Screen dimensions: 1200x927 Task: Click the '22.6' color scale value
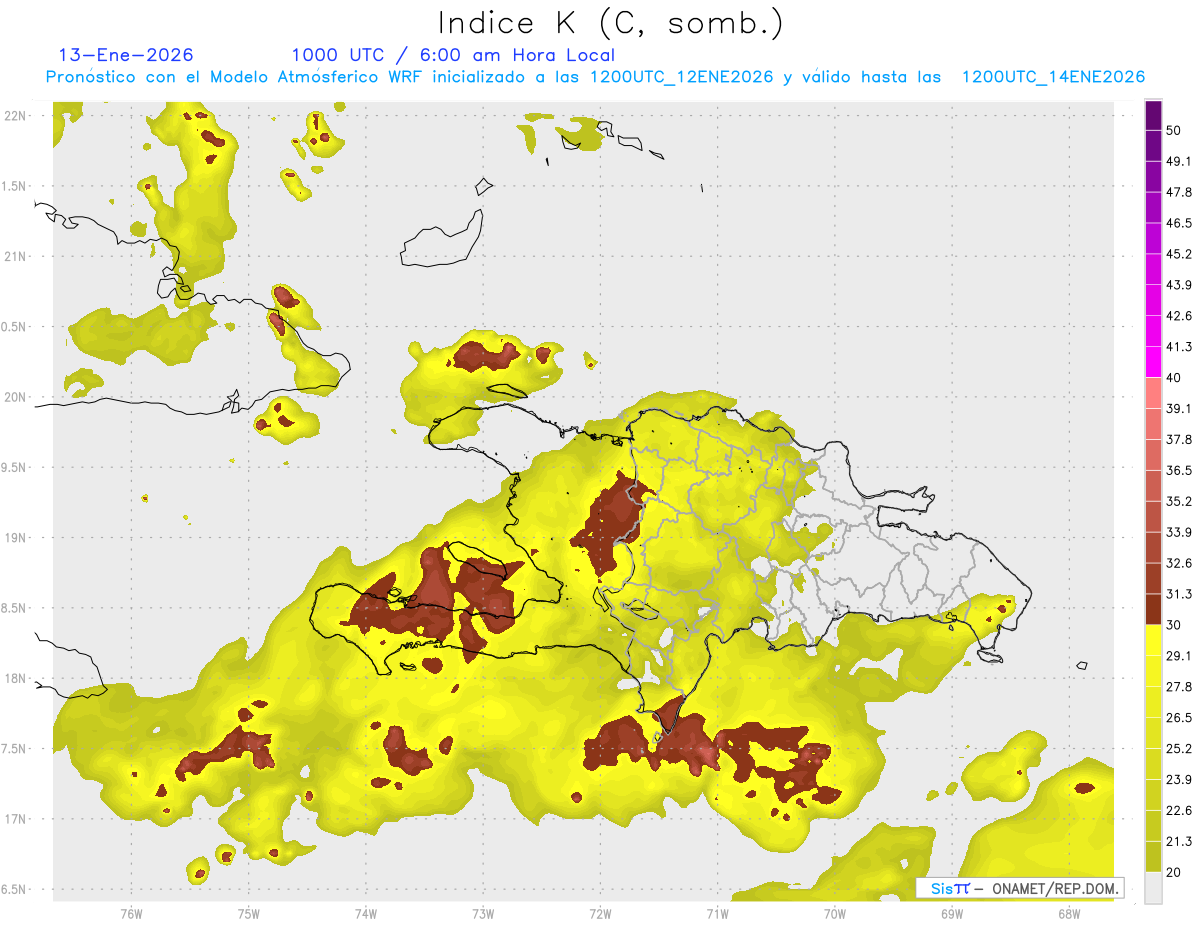coord(1179,811)
